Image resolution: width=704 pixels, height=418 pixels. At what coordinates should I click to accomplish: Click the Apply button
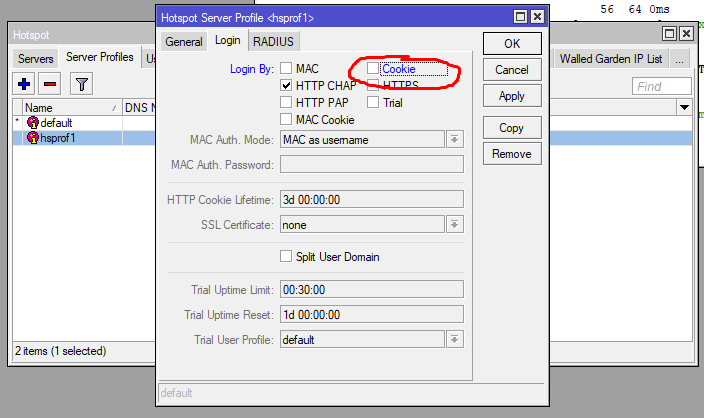tap(511, 97)
